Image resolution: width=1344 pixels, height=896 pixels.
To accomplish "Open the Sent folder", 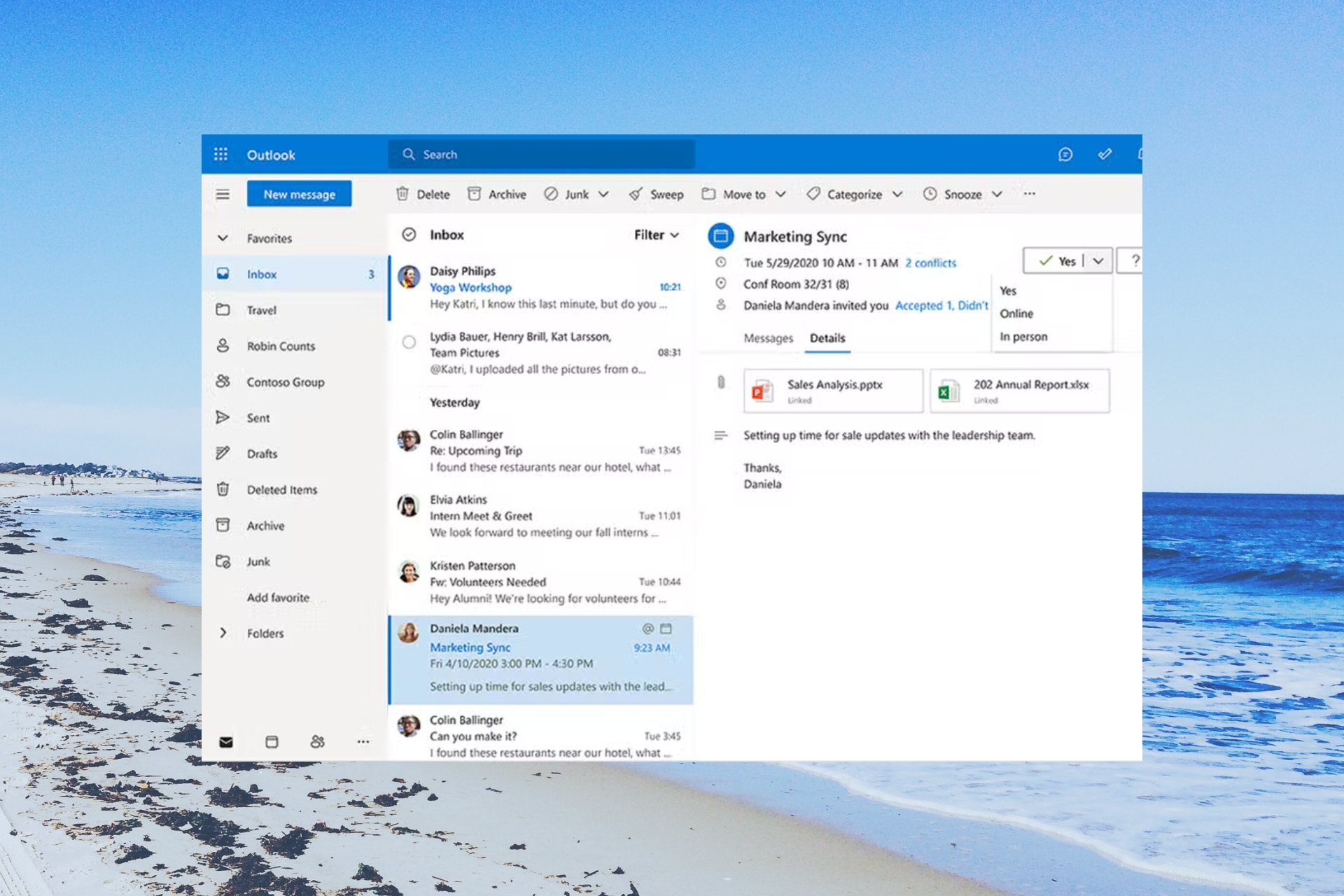I will tap(295, 418).
